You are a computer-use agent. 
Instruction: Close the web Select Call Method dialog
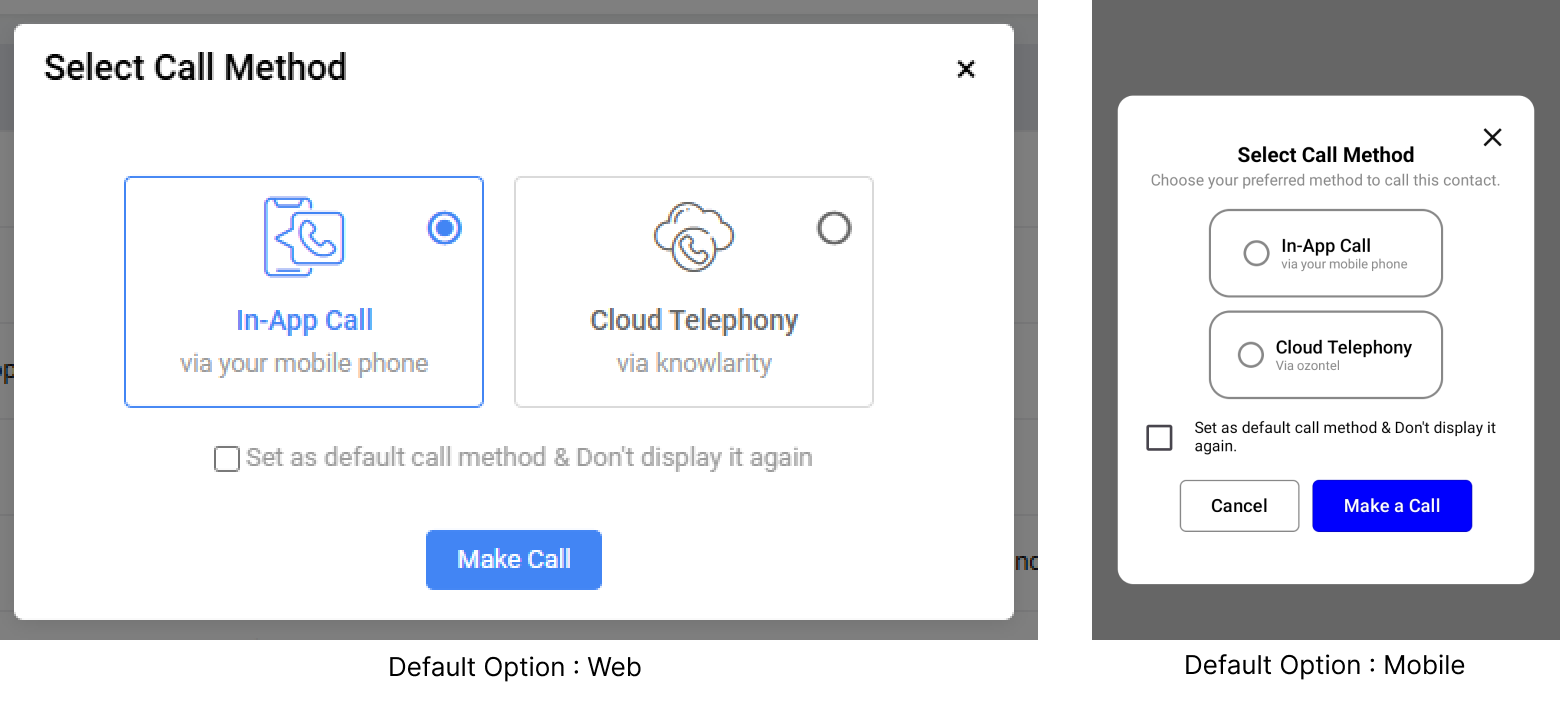pos(966,69)
